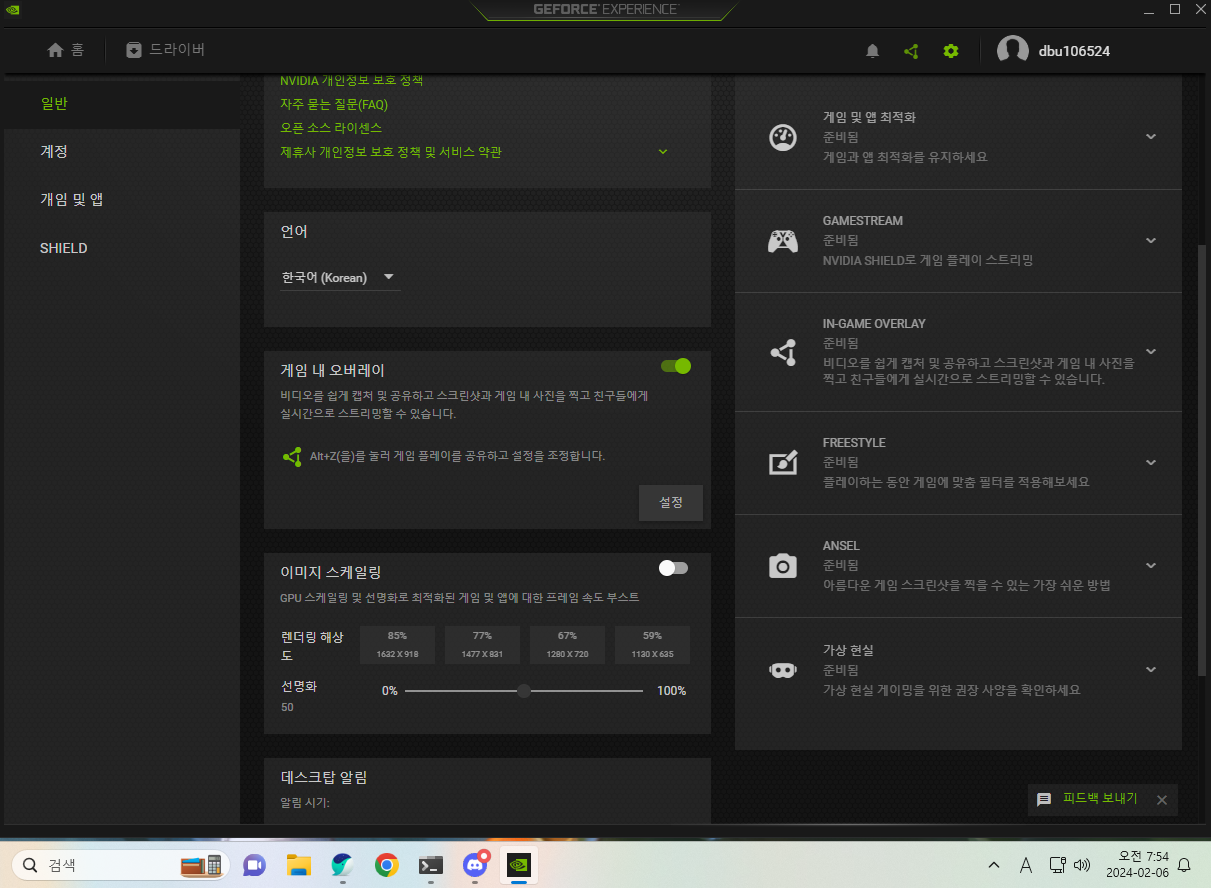This screenshot has height=888, width=1211.
Task: Open Discord from the taskbar
Action: pos(475,864)
